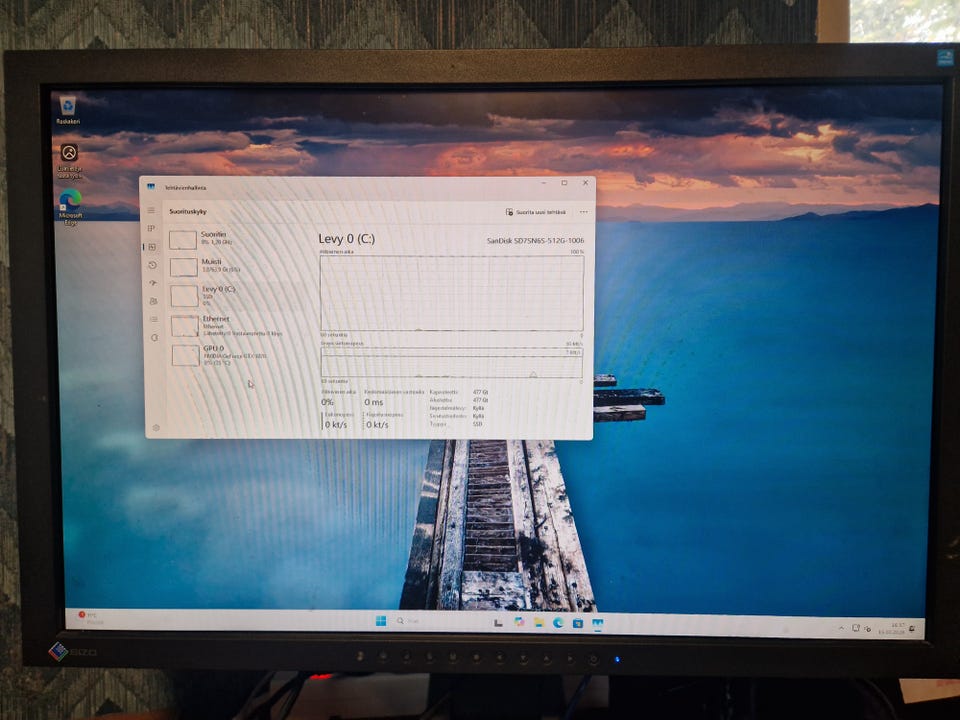
Task: Open Task View on the taskbar
Action: point(498,623)
